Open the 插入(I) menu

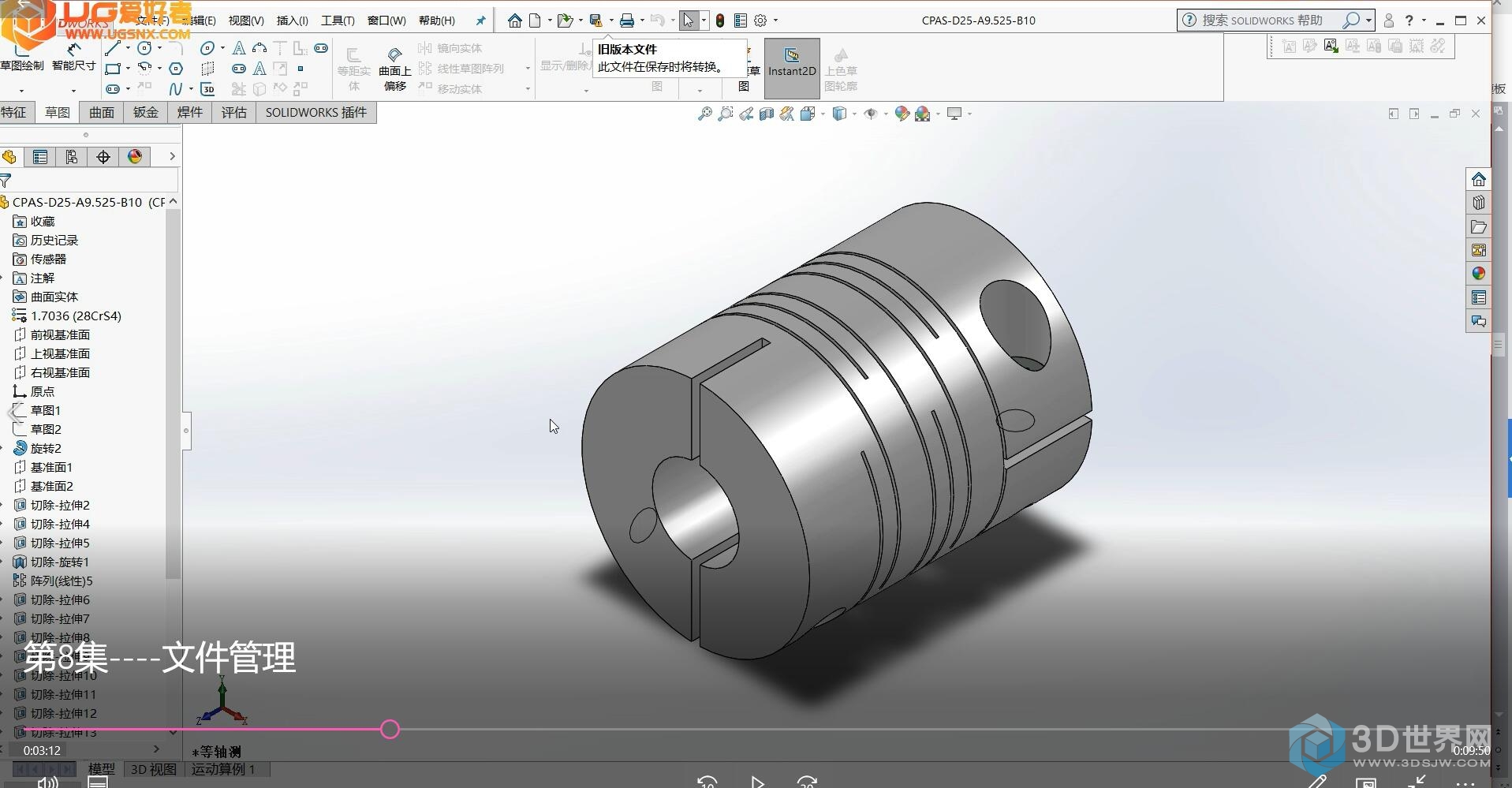[x=292, y=21]
